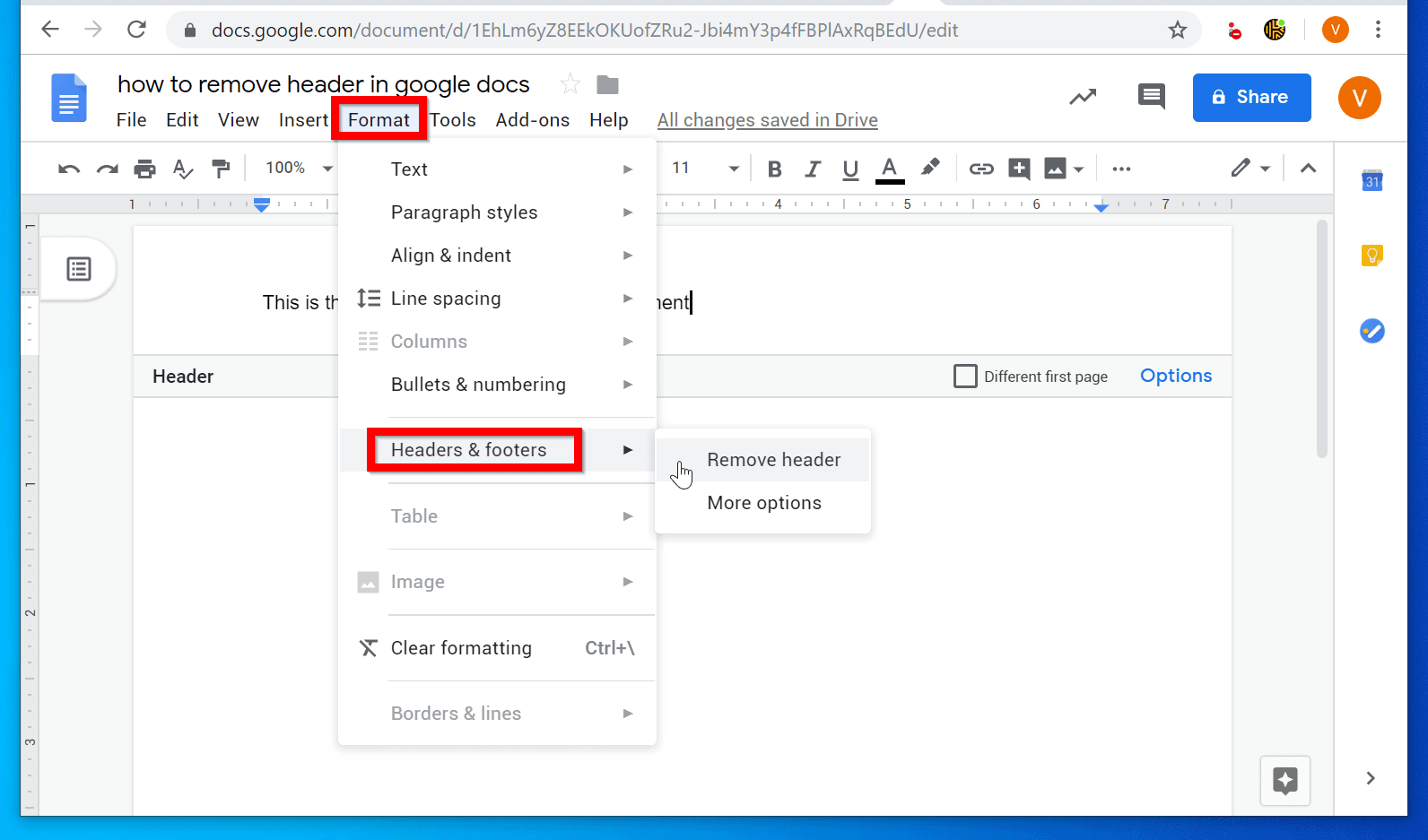Enable Different first page checkbox
Image resolution: width=1428 pixels, height=840 pixels.
tap(965, 377)
